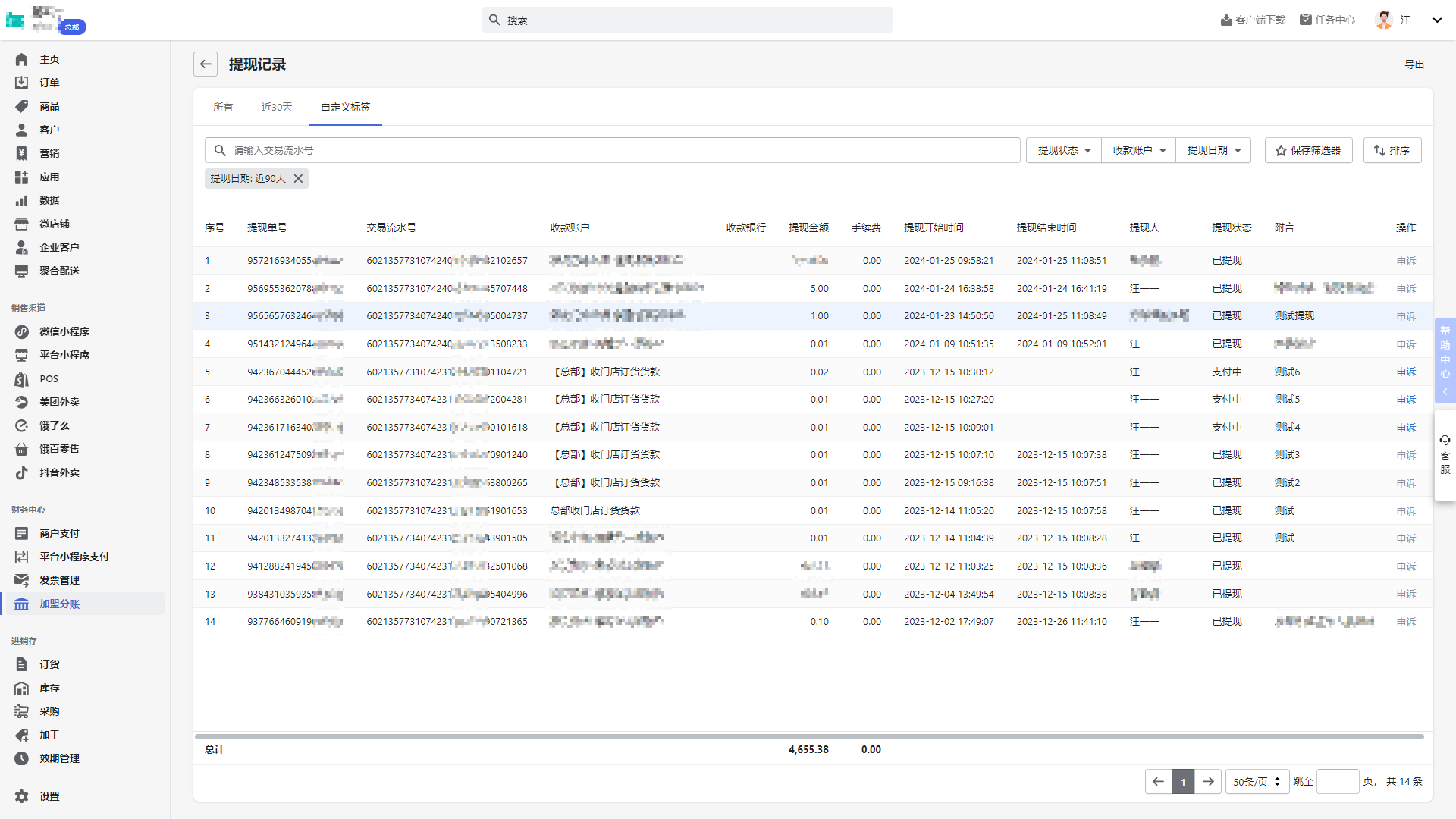Open the 50条/页 page size selector
1456x819 pixels.
pyautogui.click(x=1257, y=781)
